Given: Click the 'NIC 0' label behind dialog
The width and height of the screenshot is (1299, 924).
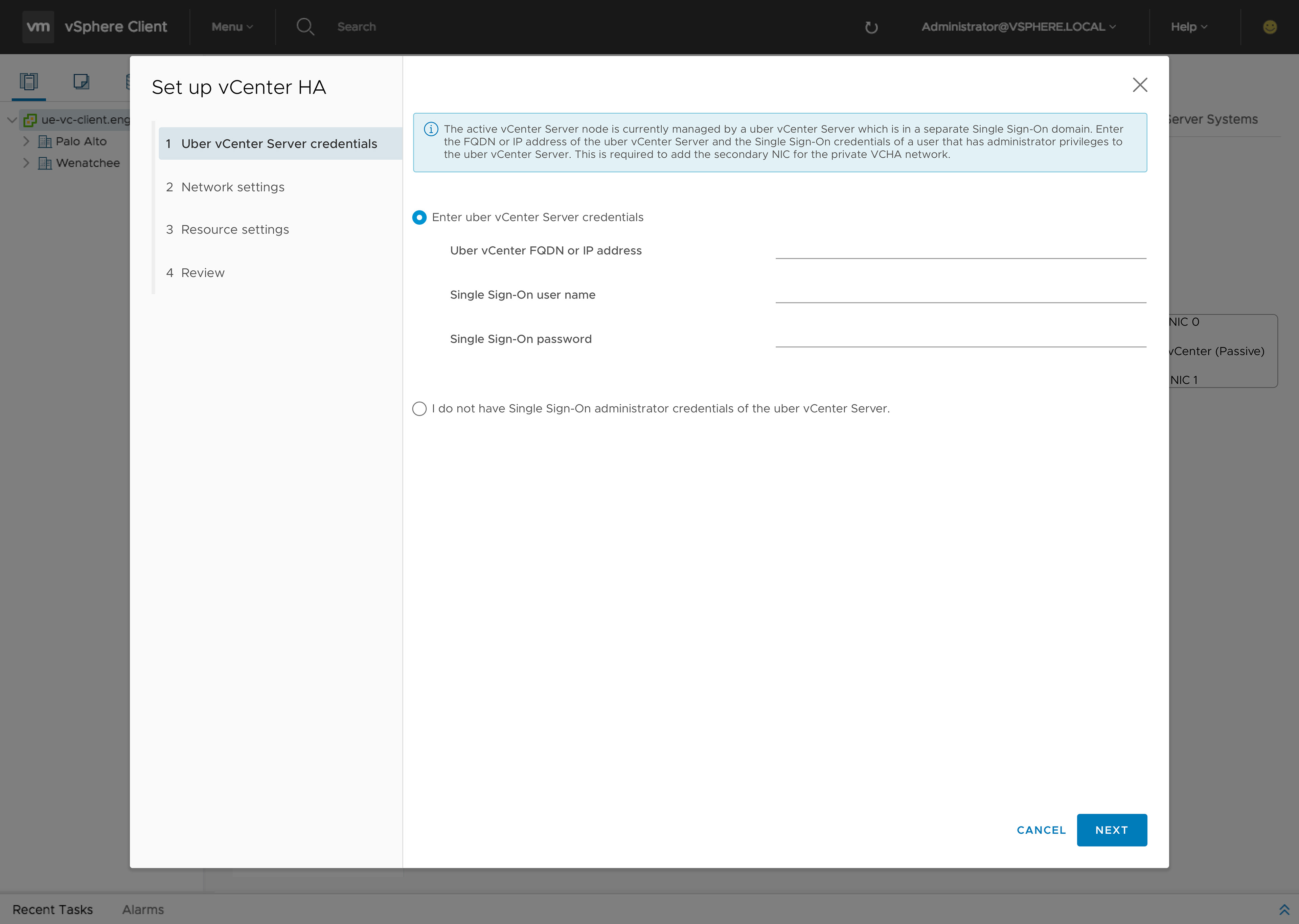Looking at the screenshot, I should point(1184,322).
